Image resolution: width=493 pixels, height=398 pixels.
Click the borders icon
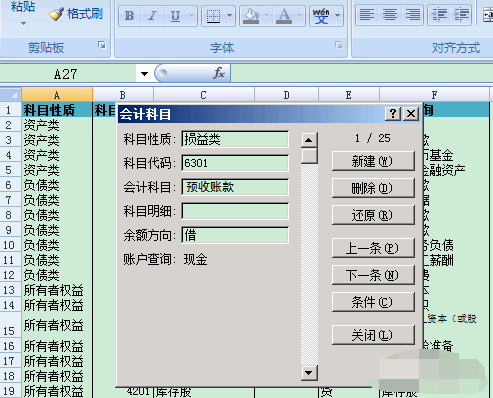pyautogui.click(x=213, y=16)
